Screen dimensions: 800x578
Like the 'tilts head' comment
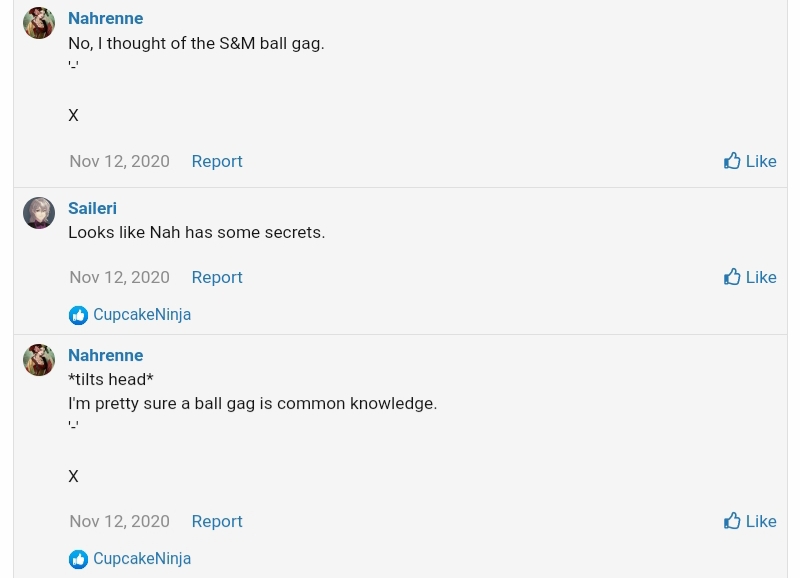(x=750, y=521)
